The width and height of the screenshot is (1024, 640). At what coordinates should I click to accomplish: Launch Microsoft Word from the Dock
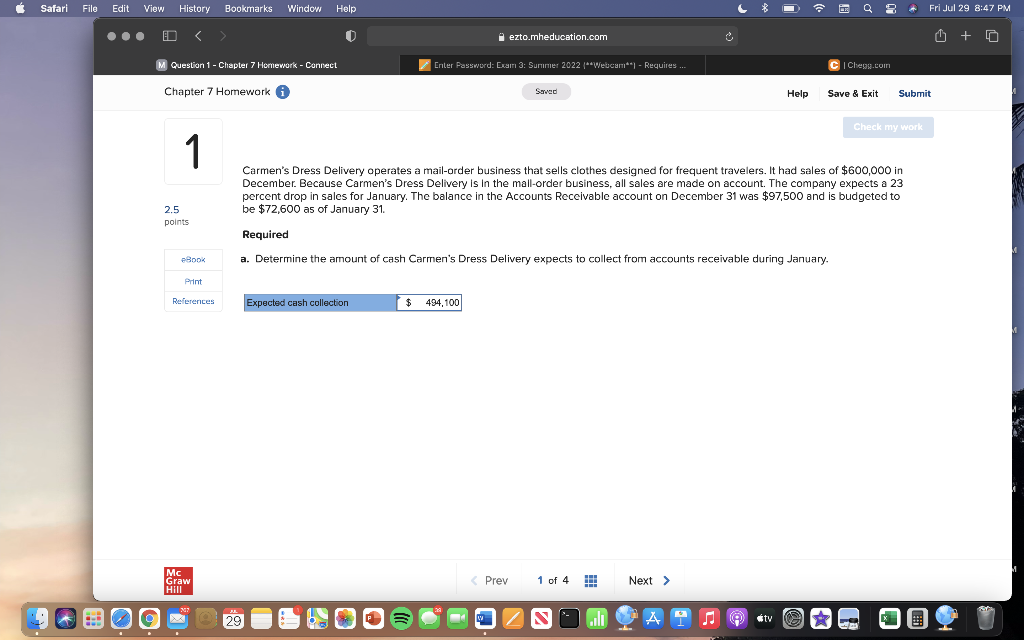(485, 618)
